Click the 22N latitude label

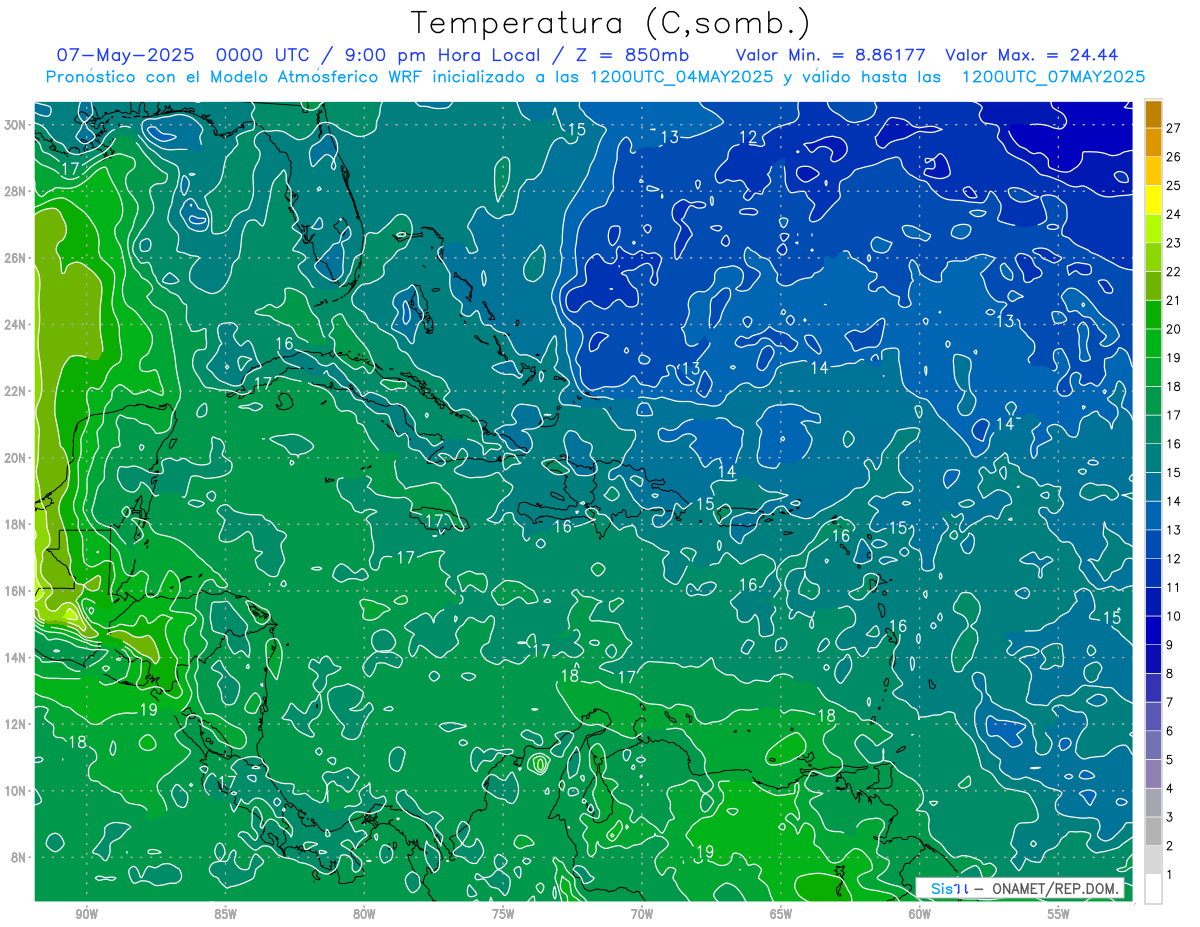(16, 391)
